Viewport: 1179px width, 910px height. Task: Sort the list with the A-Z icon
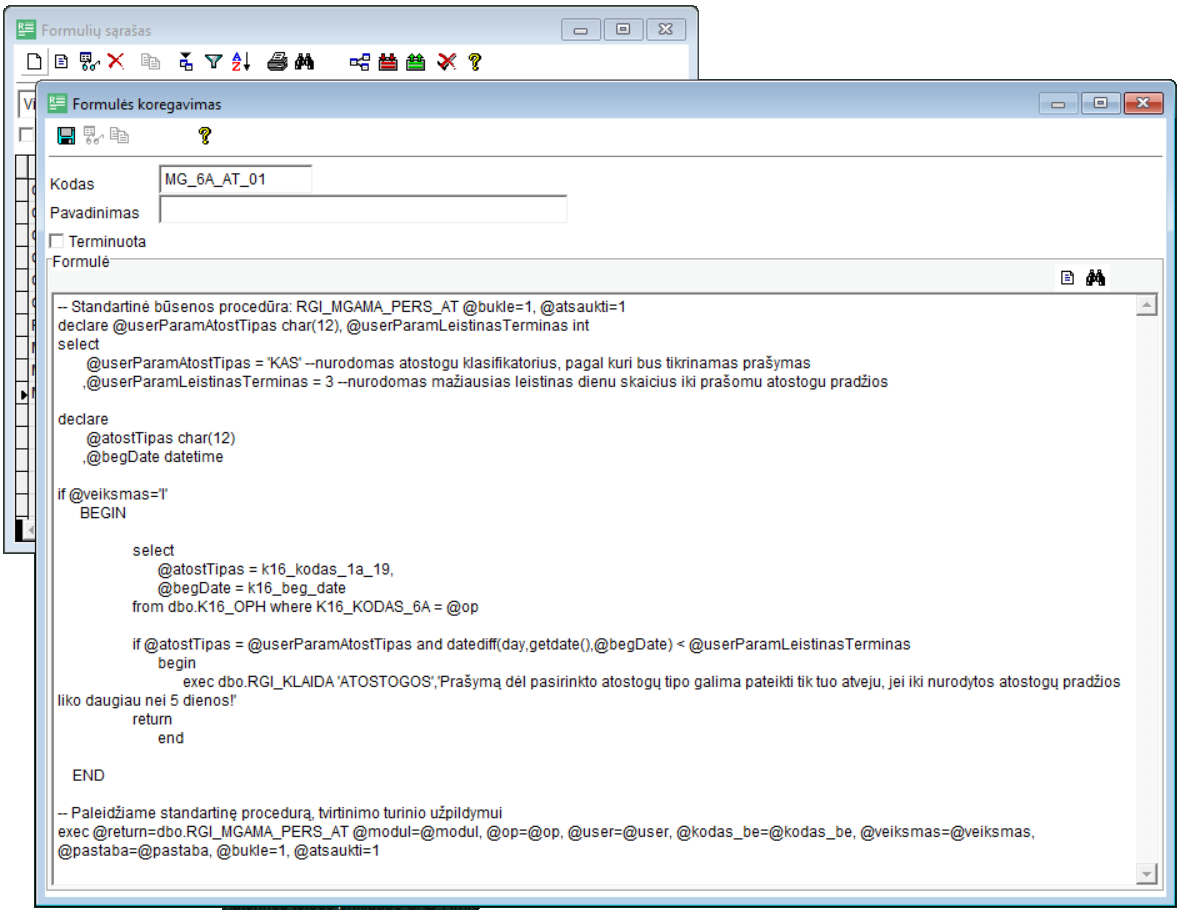pos(241,62)
